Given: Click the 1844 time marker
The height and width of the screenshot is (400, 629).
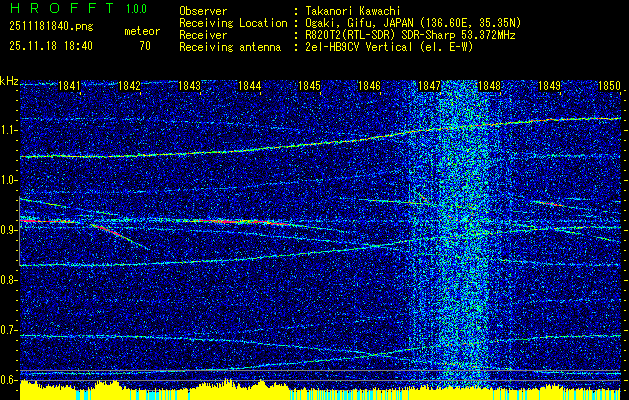Looking at the screenshot, I should click(250, 86).
